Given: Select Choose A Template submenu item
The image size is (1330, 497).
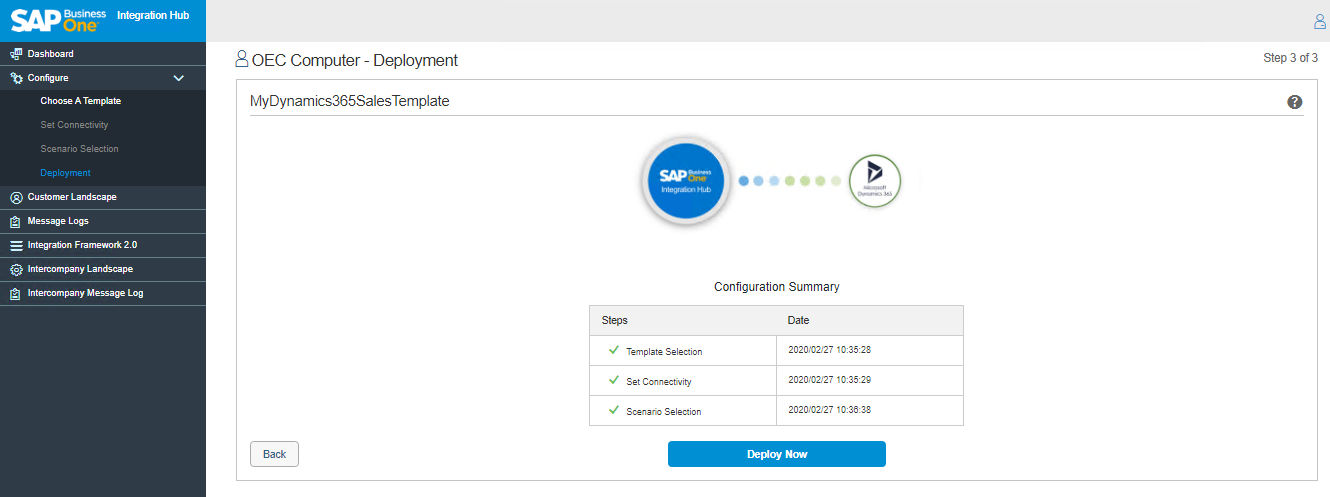Looking at the screenshot, I should click(80, 101).
